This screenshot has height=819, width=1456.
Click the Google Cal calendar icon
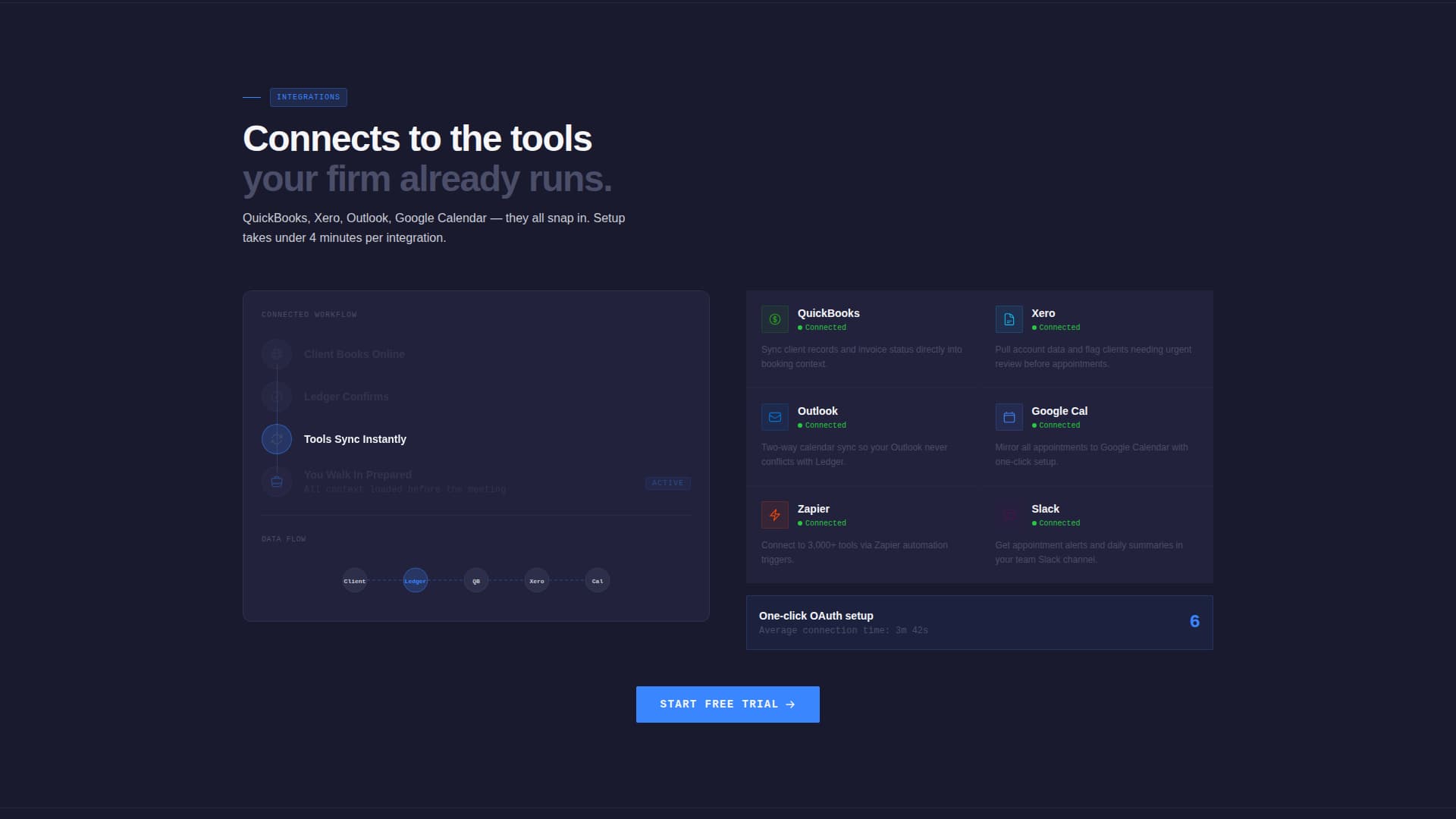[x=1009, y=417]
